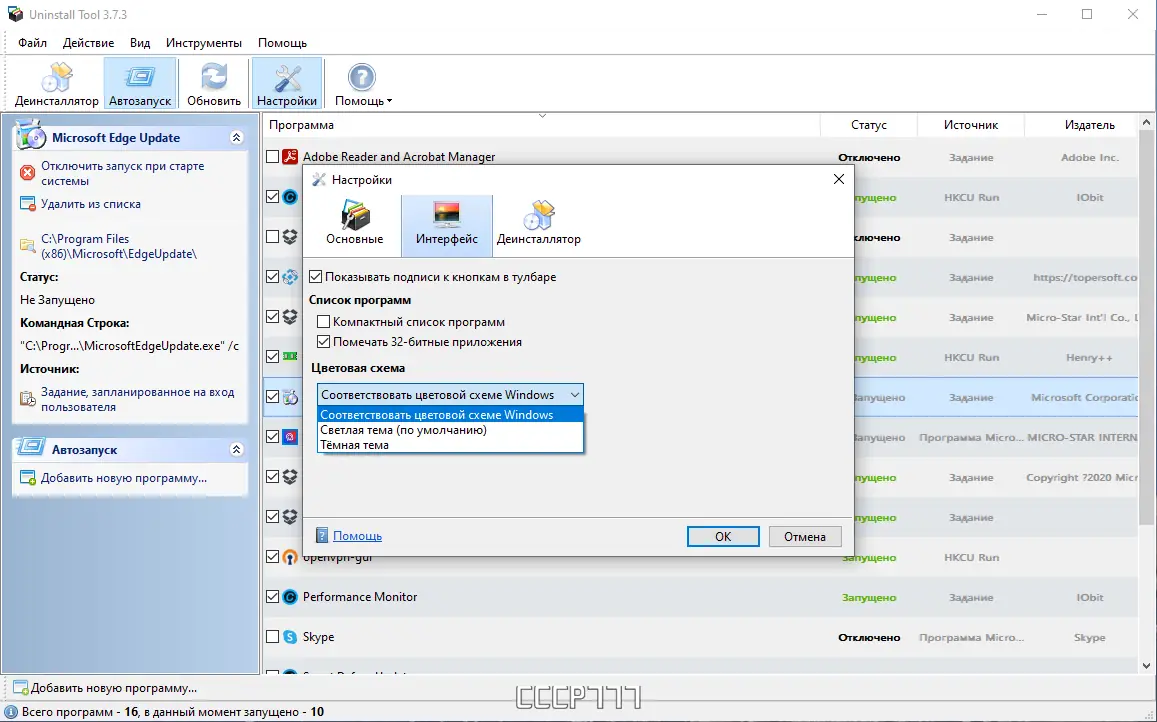Click the scrollbar up arrow

(1147, 123)
